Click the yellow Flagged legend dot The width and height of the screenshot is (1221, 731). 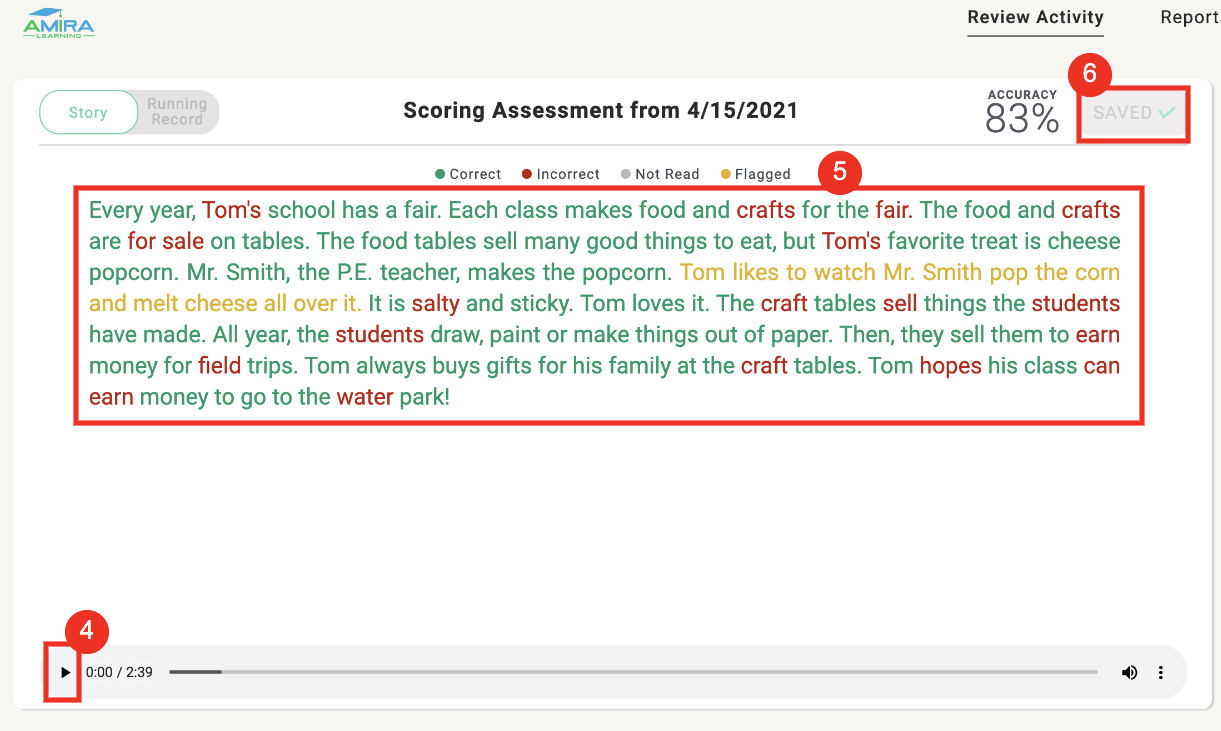click(x=727, y=173)
